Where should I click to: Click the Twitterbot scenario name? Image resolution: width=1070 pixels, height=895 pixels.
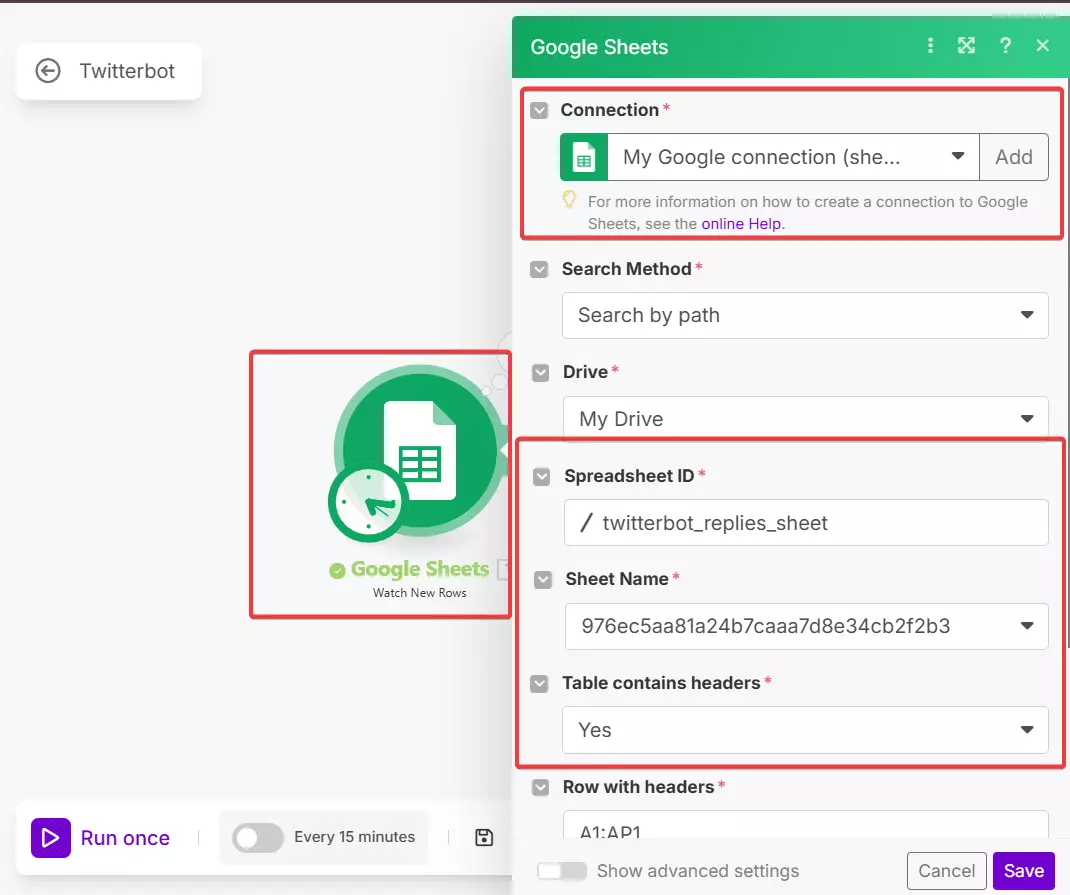coord(127,71)
